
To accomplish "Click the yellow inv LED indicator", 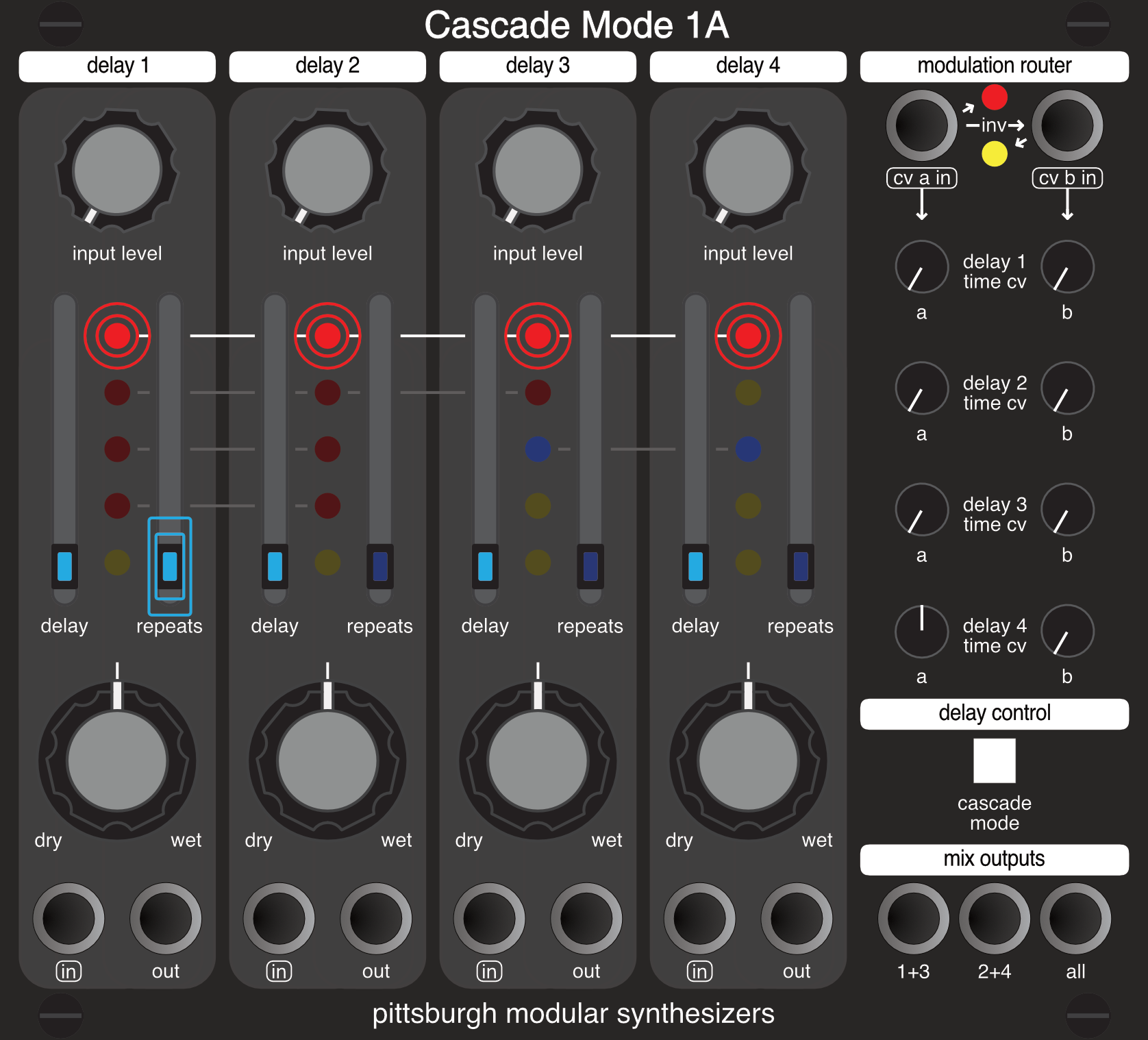I will pos(995,153).
